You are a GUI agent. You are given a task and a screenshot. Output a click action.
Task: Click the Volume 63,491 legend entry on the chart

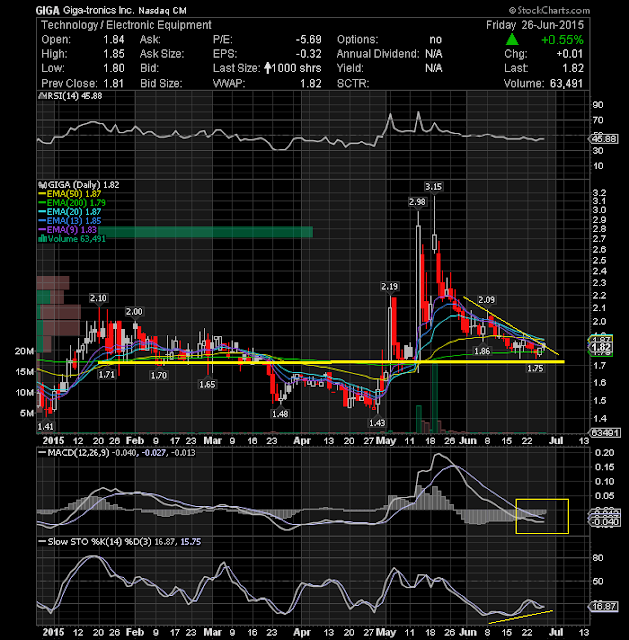point(72,239)
